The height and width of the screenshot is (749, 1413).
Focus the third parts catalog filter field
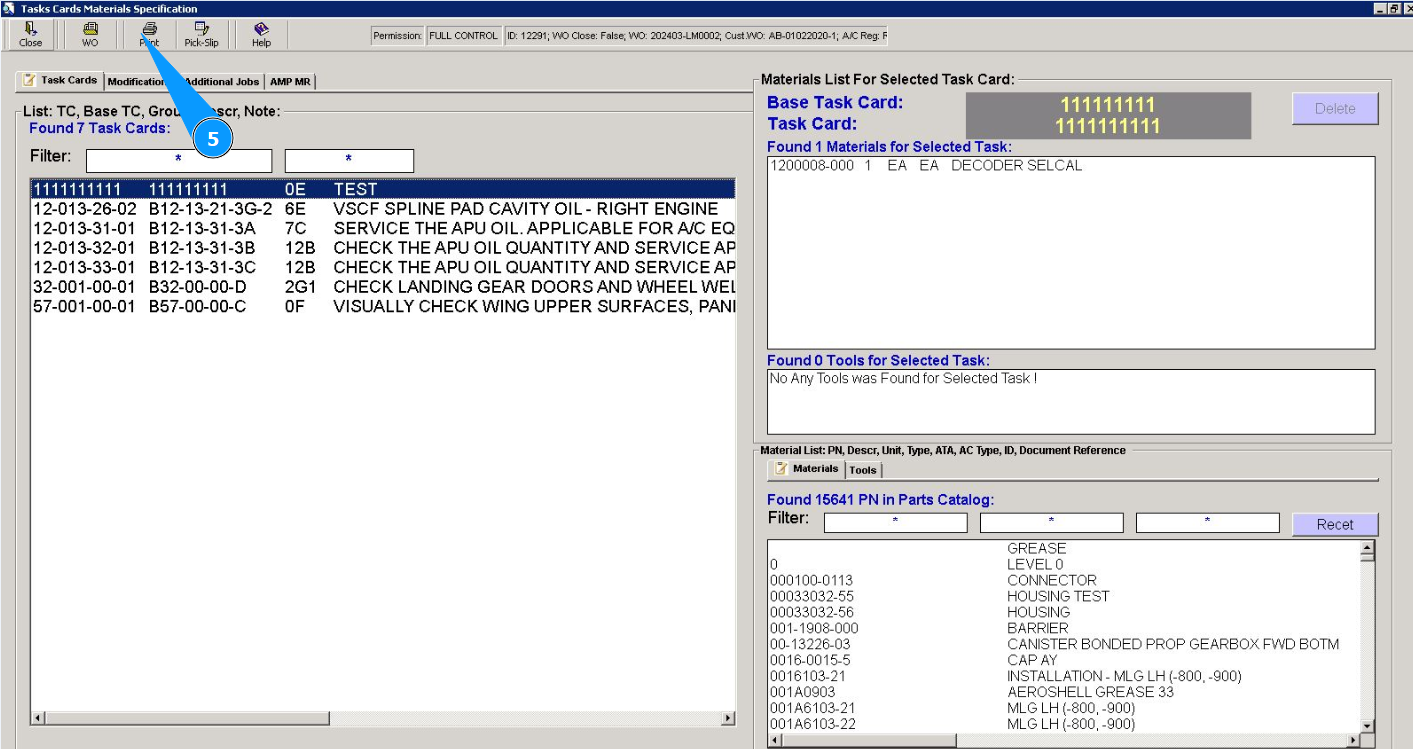point(1207,523)
